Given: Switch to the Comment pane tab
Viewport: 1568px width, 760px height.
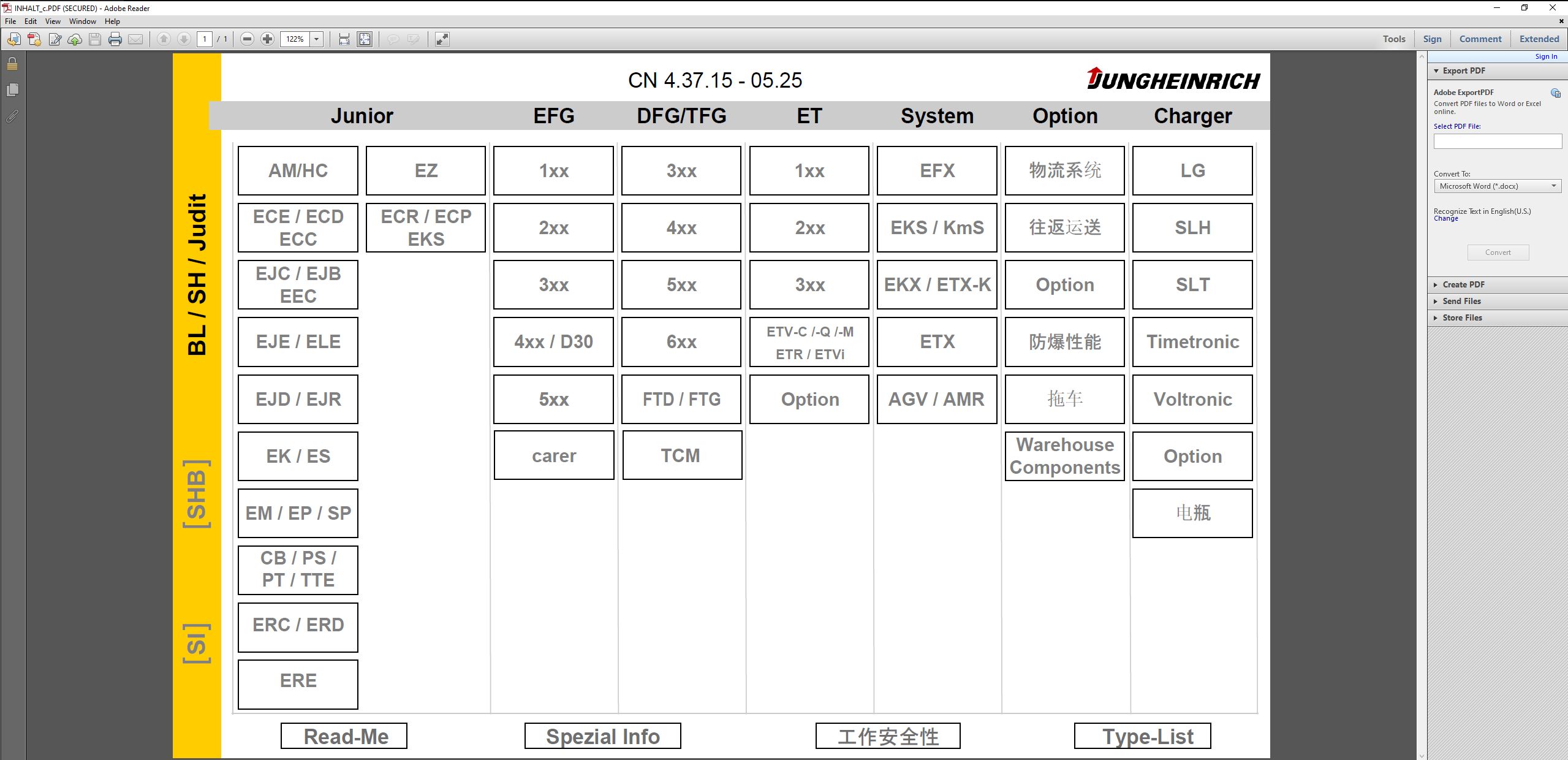Looking at the screenshot, I should (1480, 39).
